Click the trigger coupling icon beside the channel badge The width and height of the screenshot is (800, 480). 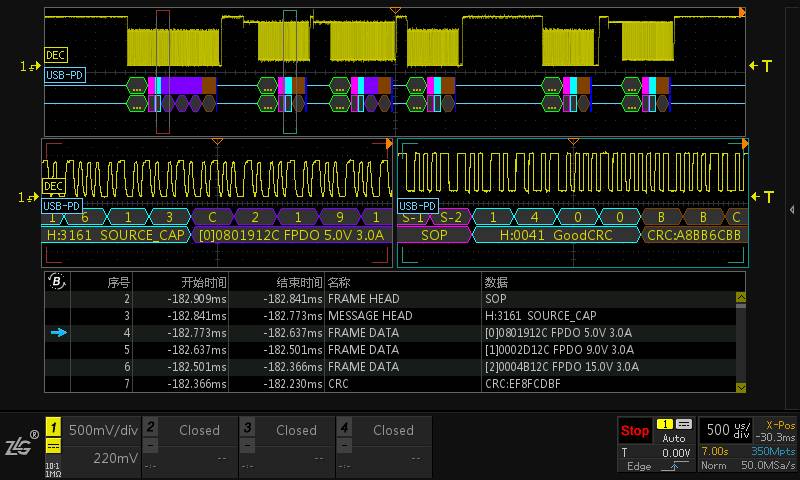tap(684, 424)
